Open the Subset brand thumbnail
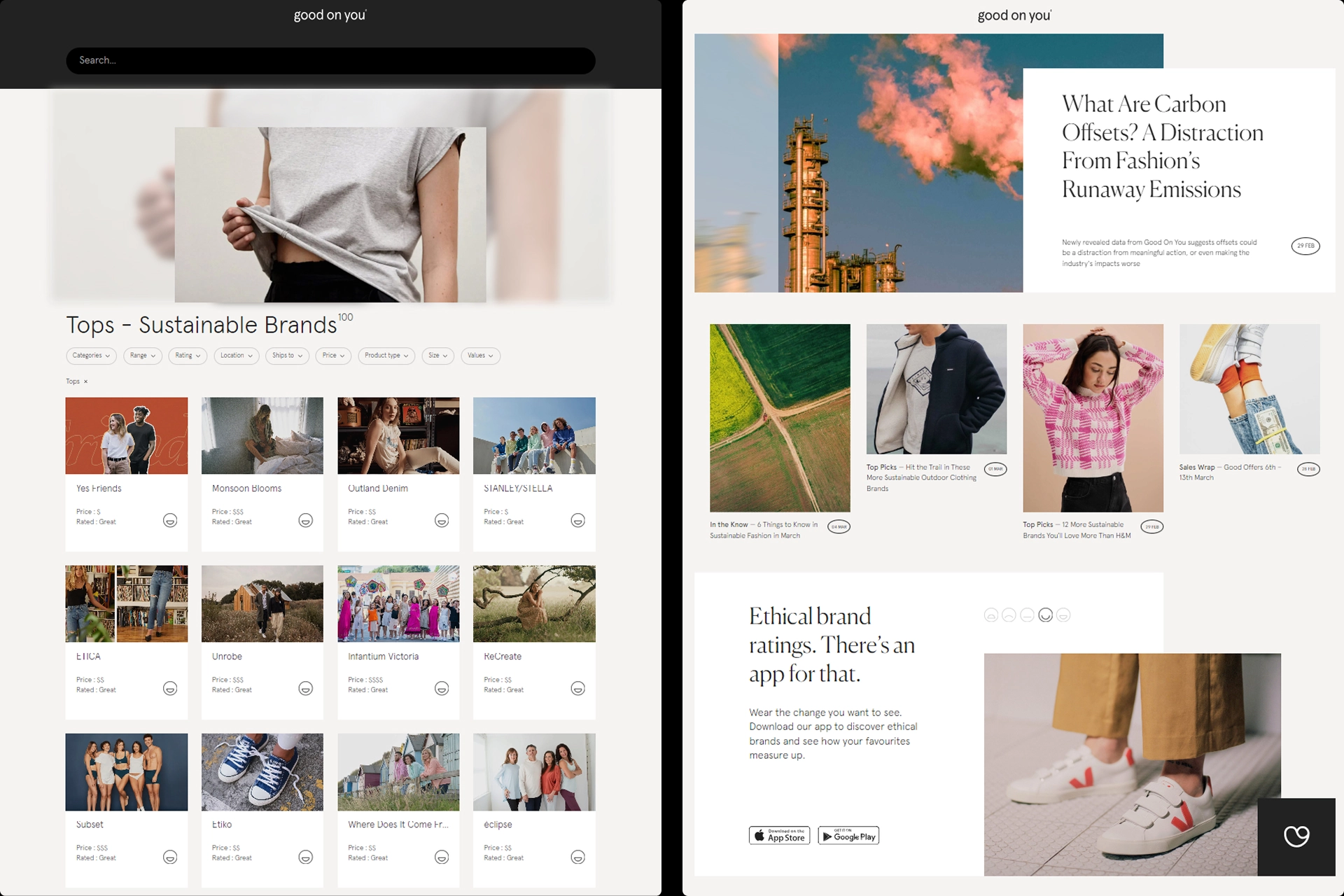The image size is (1344, 896). (127, 772)
